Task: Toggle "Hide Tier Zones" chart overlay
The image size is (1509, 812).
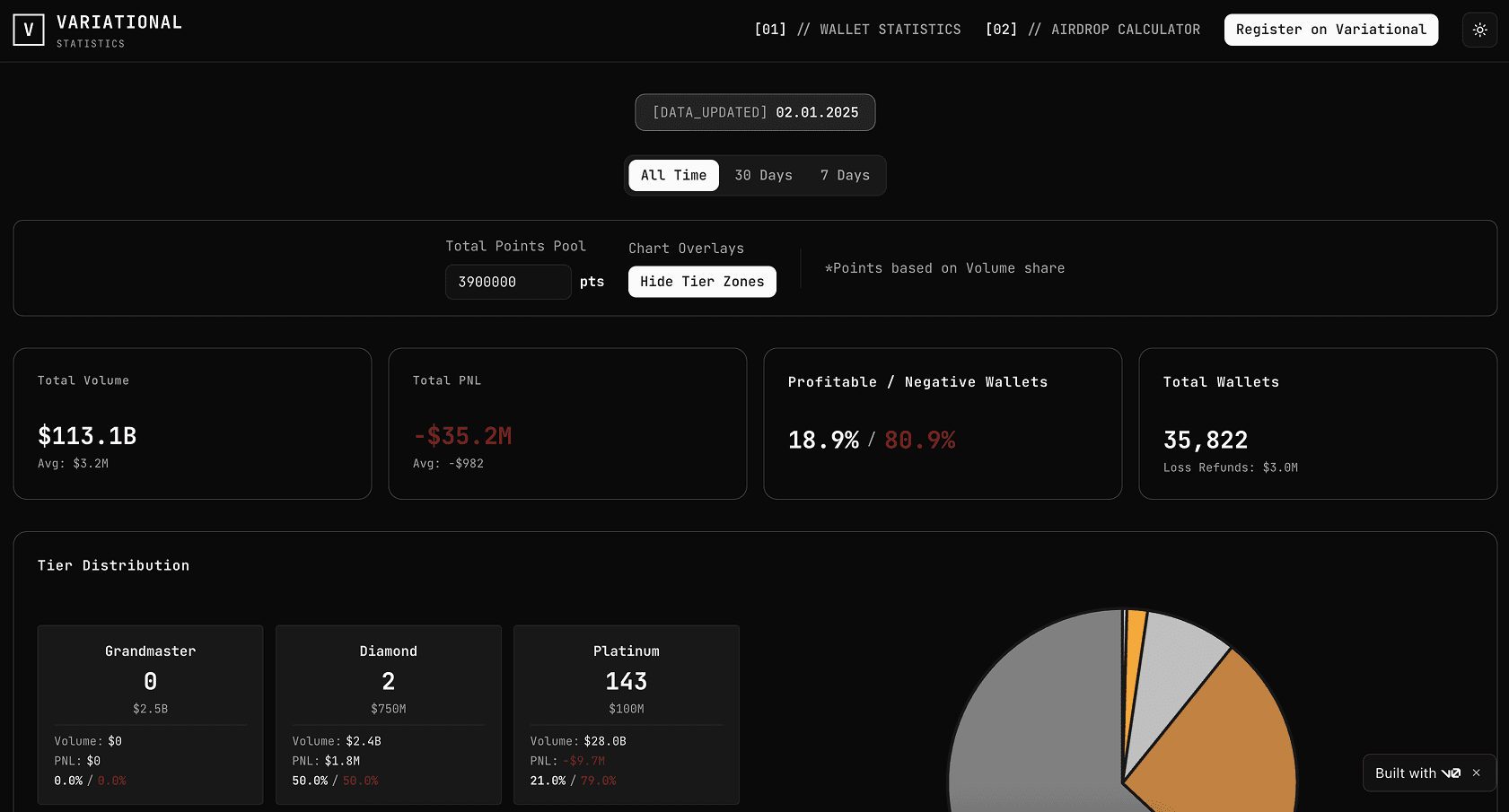Action: 701,281
